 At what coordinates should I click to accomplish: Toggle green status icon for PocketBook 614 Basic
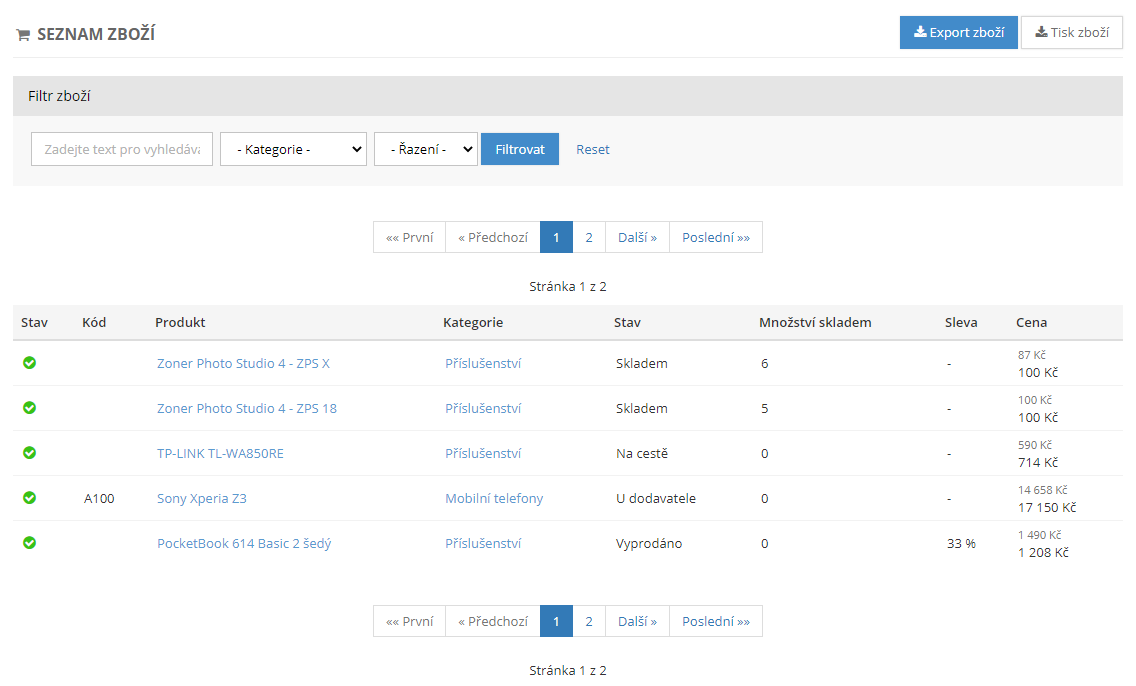[x=30, y=543]
